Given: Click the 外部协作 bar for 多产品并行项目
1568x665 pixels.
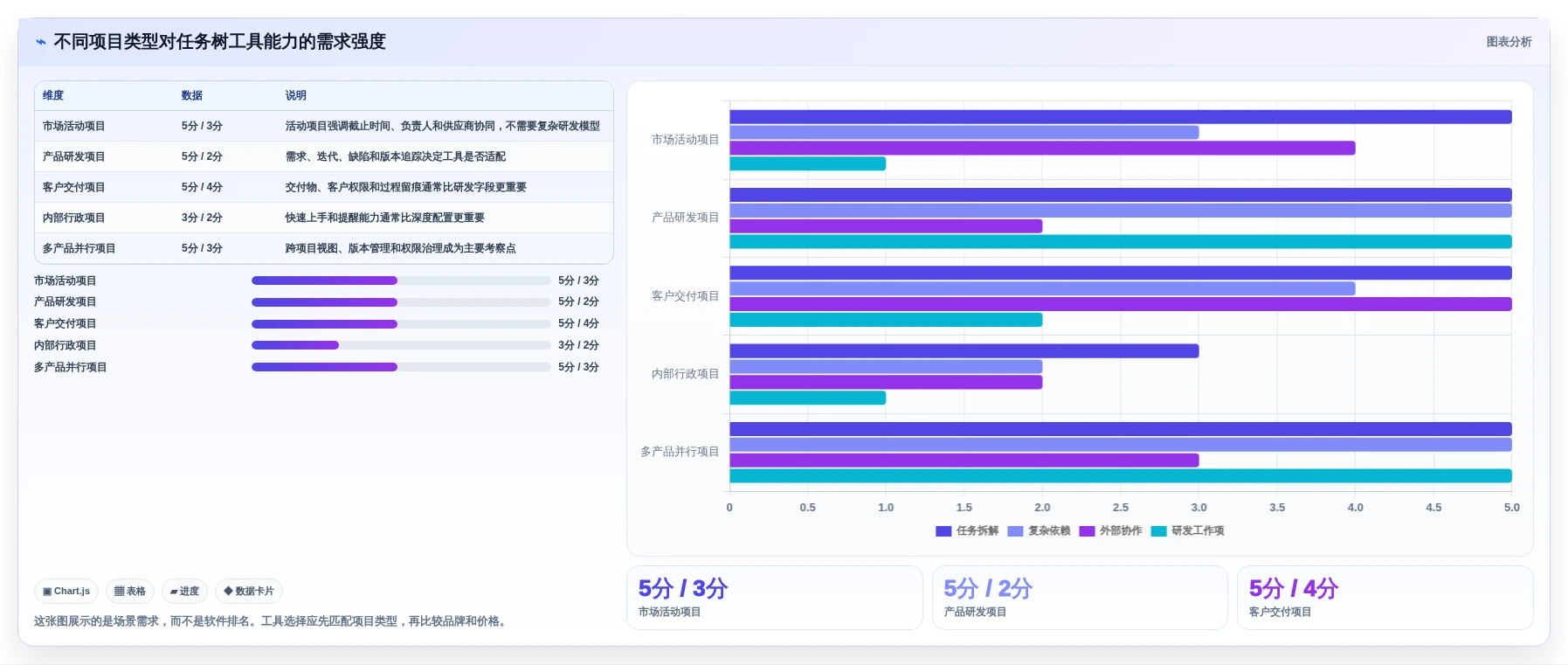Looking at the screenshot, I should [964, 461].
